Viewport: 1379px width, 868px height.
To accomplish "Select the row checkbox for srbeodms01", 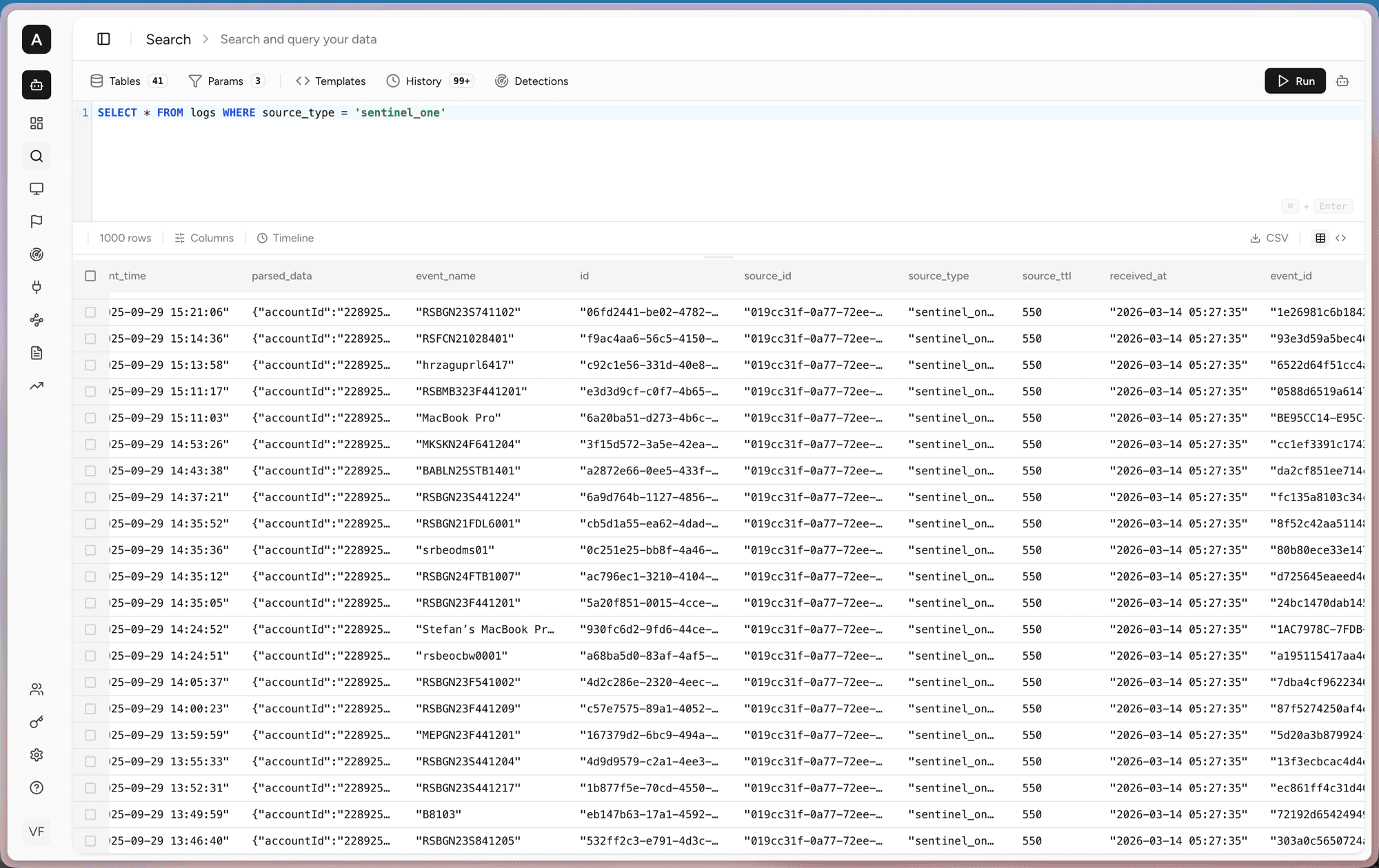I will (x=90, y=550).
